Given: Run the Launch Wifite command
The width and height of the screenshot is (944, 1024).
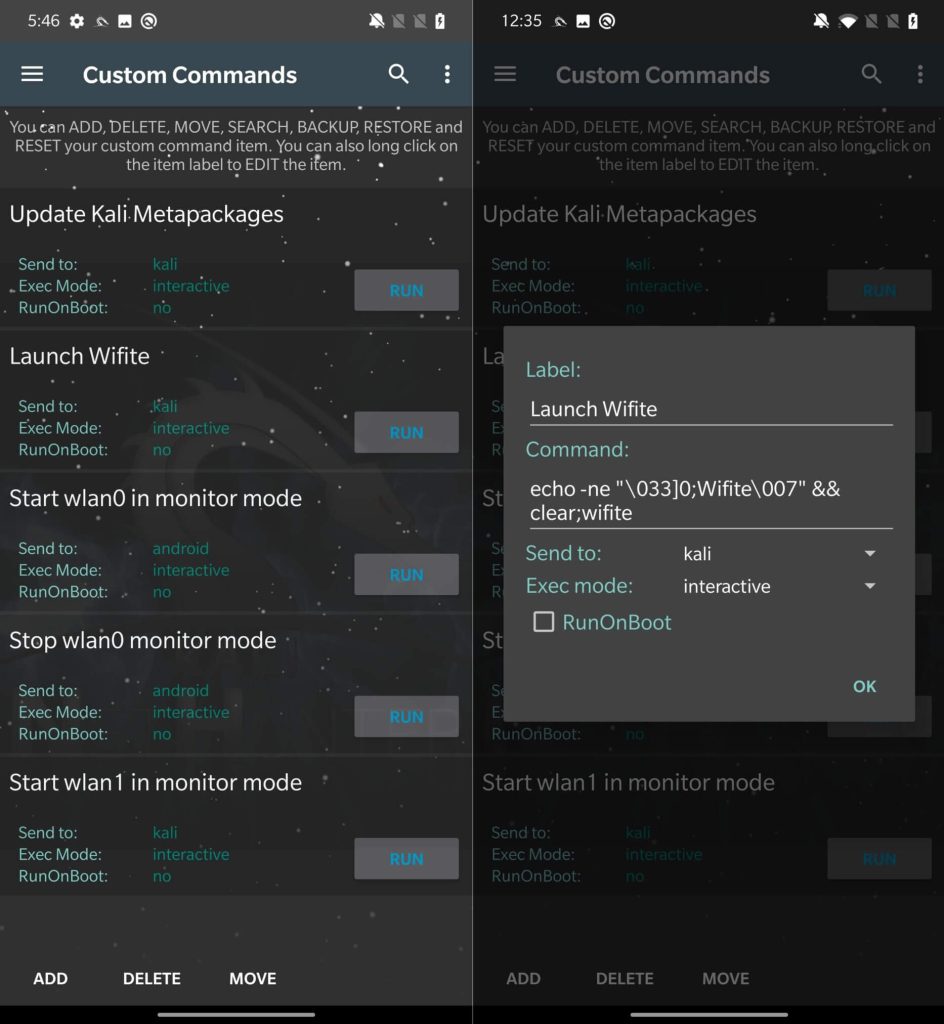Looking at the screenshot, I should pos(406,432).
